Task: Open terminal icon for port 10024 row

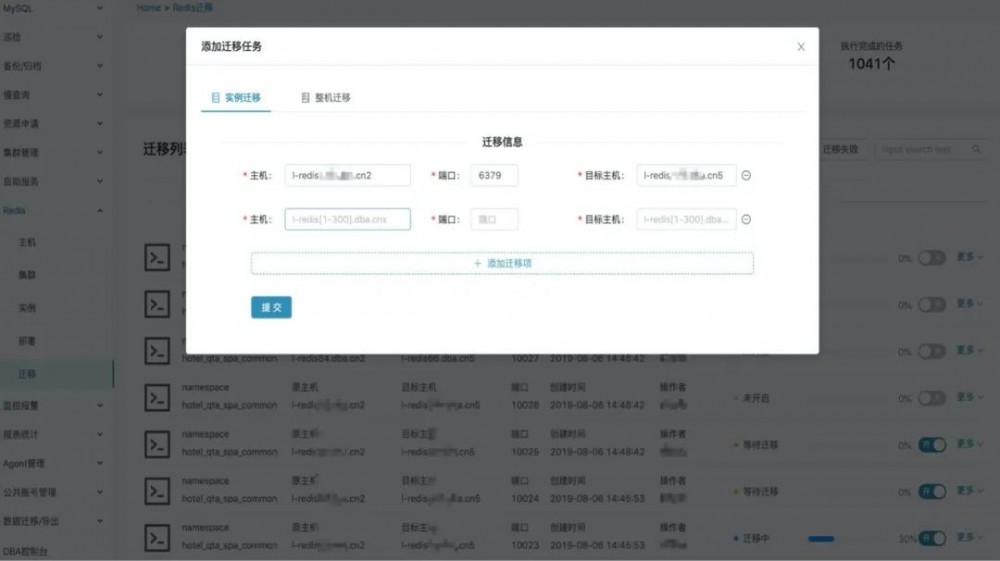Action: click(157, 491)
